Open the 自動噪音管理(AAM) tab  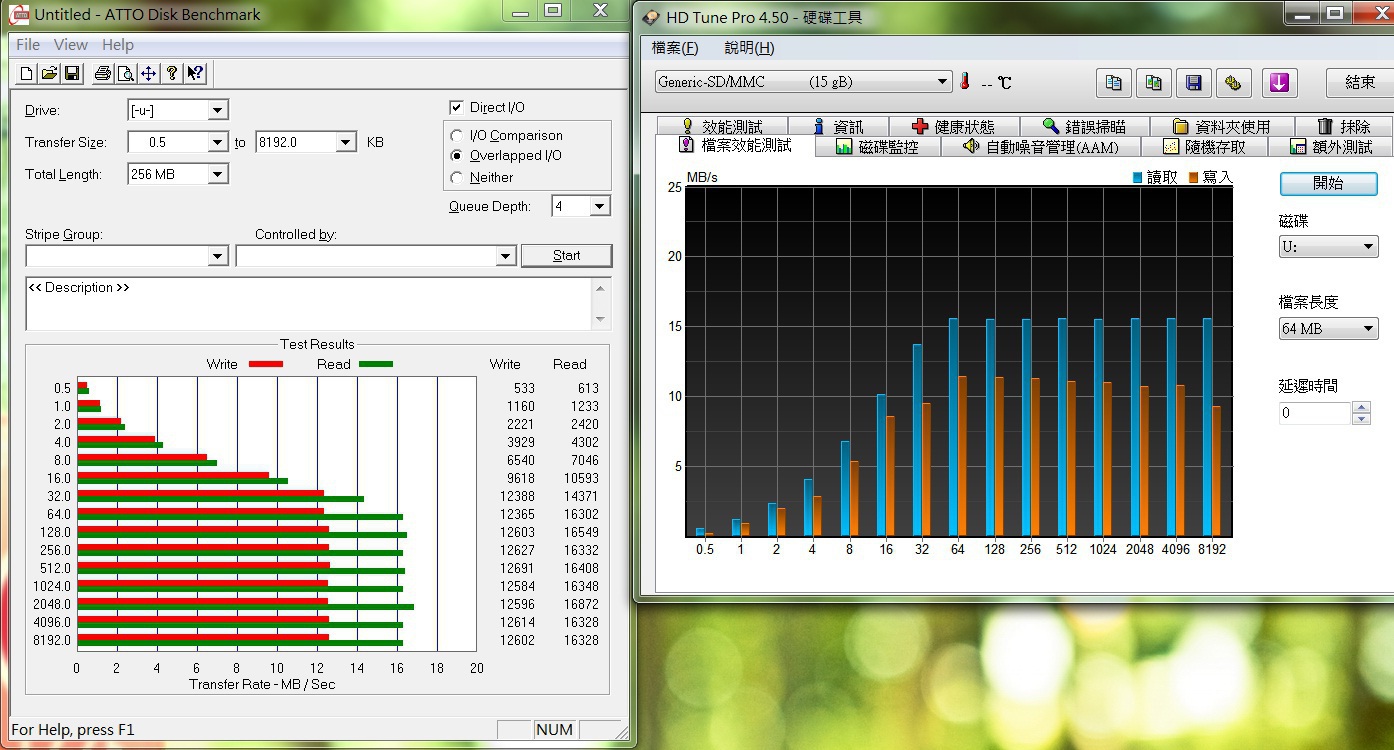[1040, 147]
